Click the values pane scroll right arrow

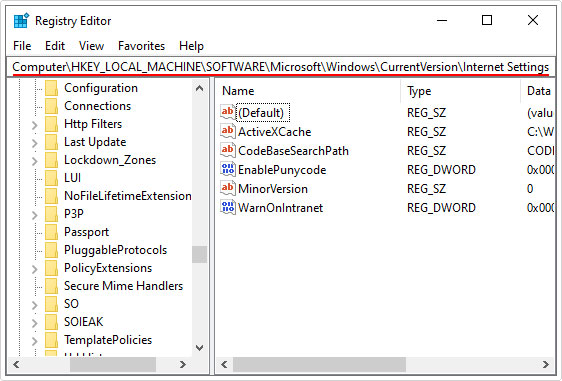(x=546, y=365)
